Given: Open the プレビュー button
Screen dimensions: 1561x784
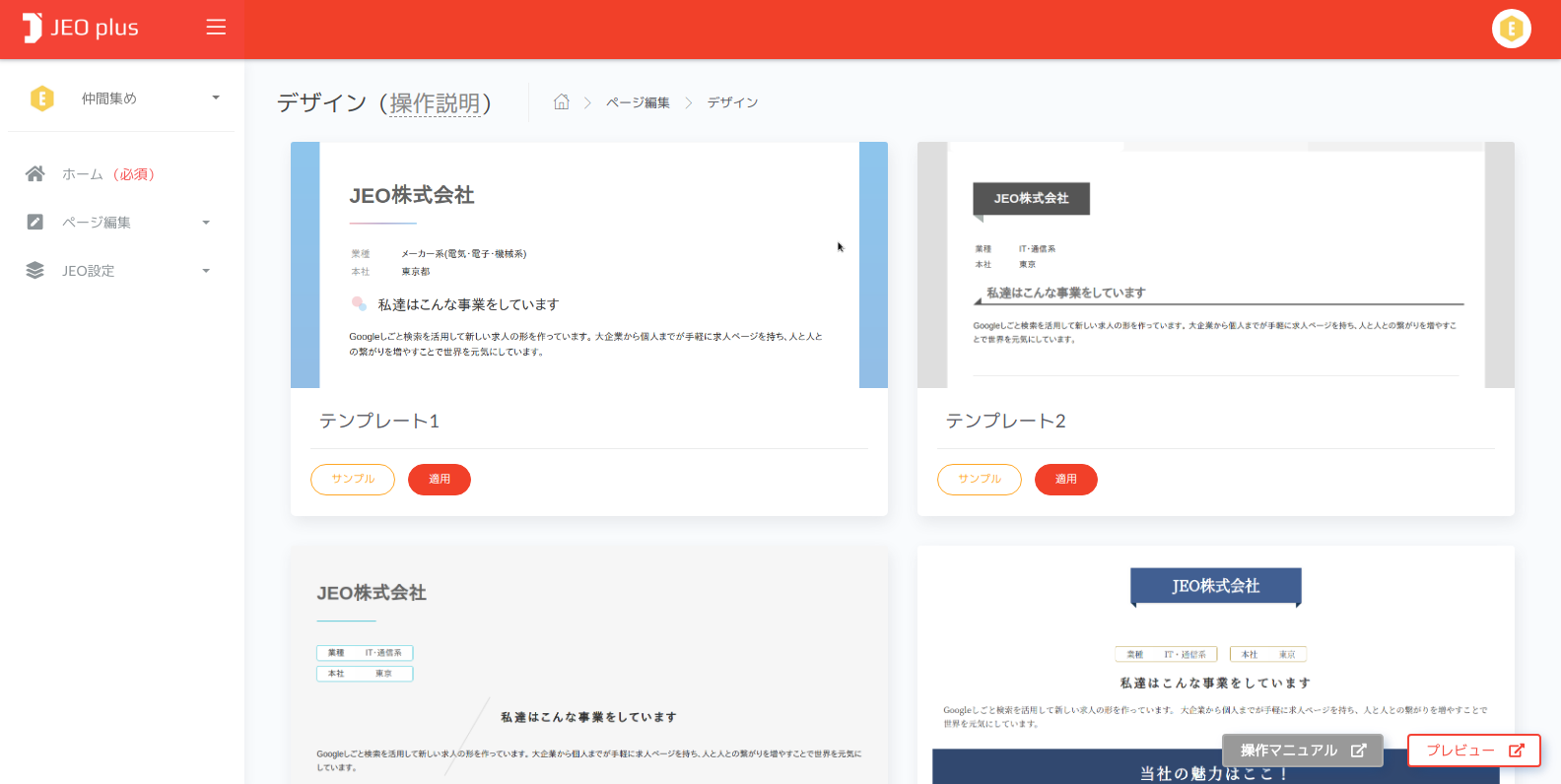Looking at the screenshot, I should (1473, 751).
